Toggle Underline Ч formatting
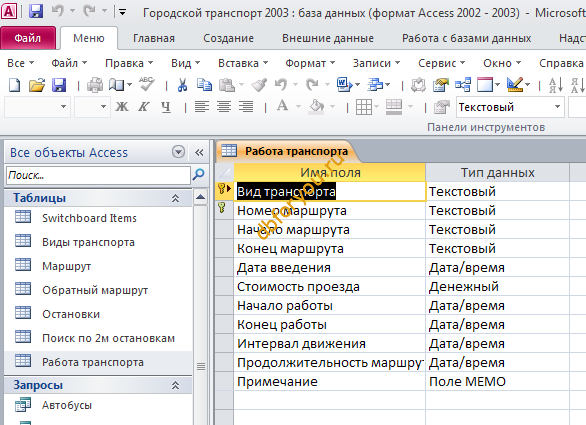Image resolution: width=586 pixels, height=425 pixels. (166, 107)
